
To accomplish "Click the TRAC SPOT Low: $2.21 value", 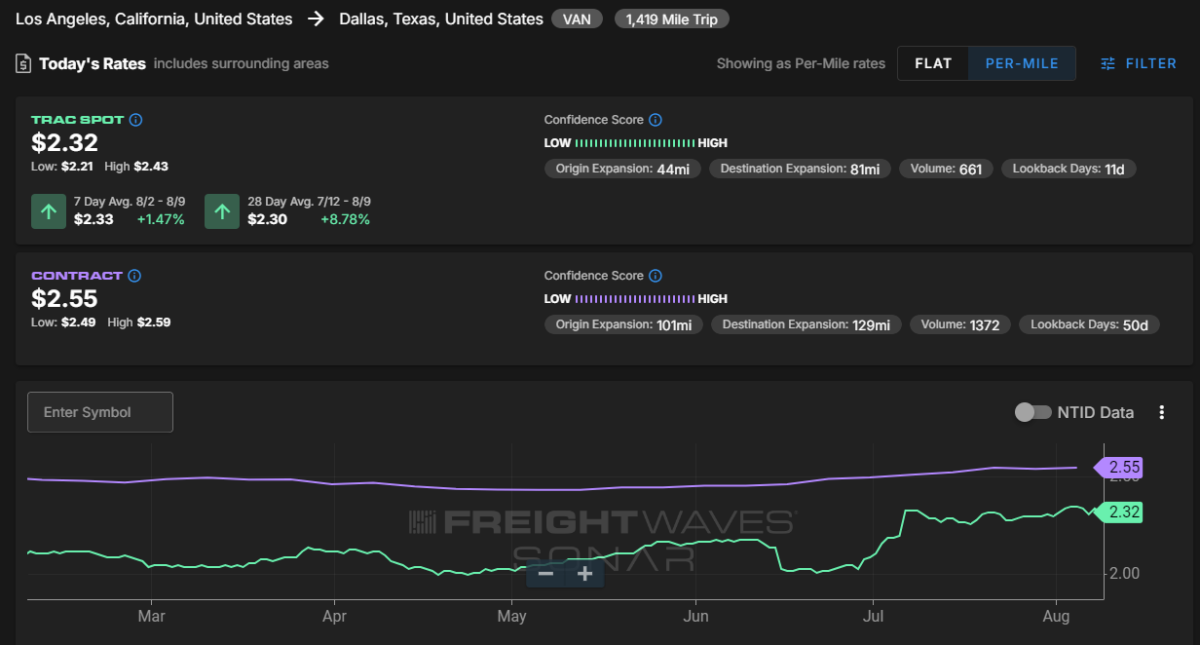I will point(63,166).
